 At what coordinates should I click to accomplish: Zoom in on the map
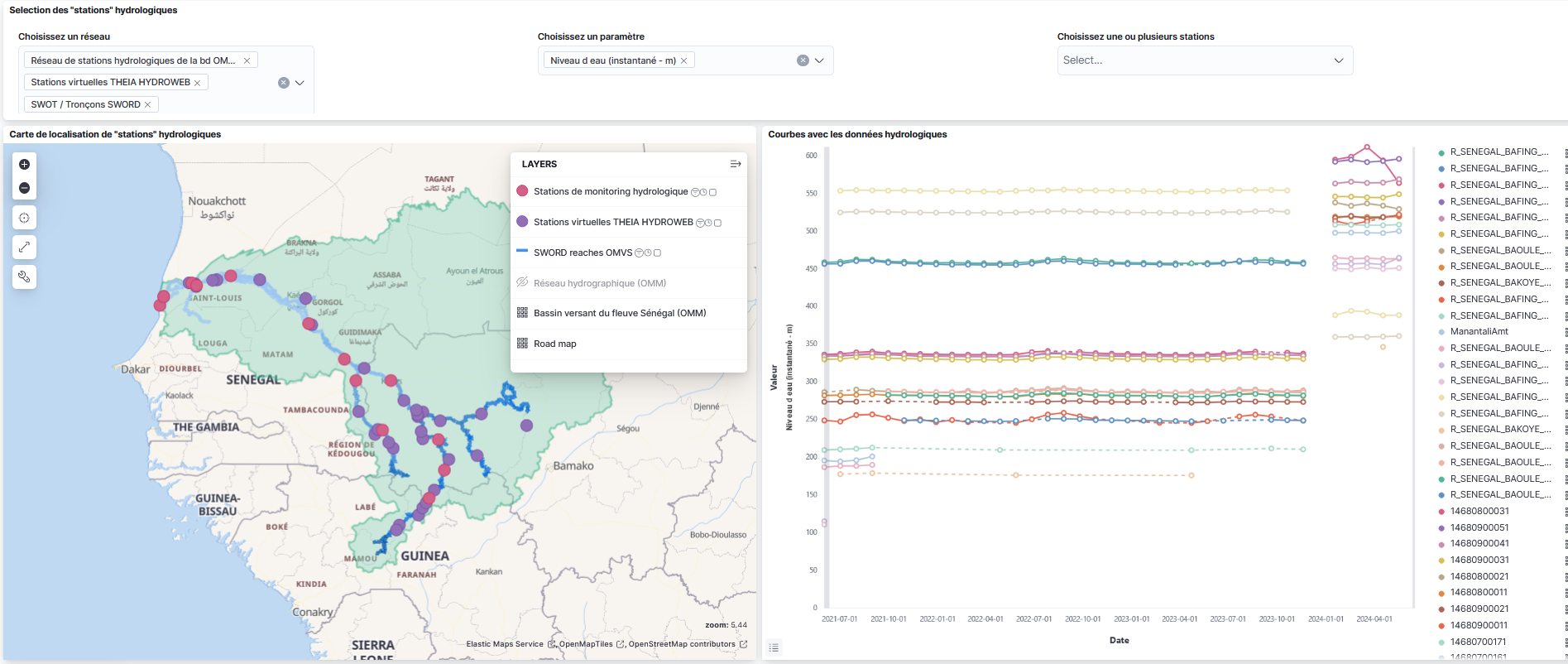pyautogui.click(x=24, y=164)
